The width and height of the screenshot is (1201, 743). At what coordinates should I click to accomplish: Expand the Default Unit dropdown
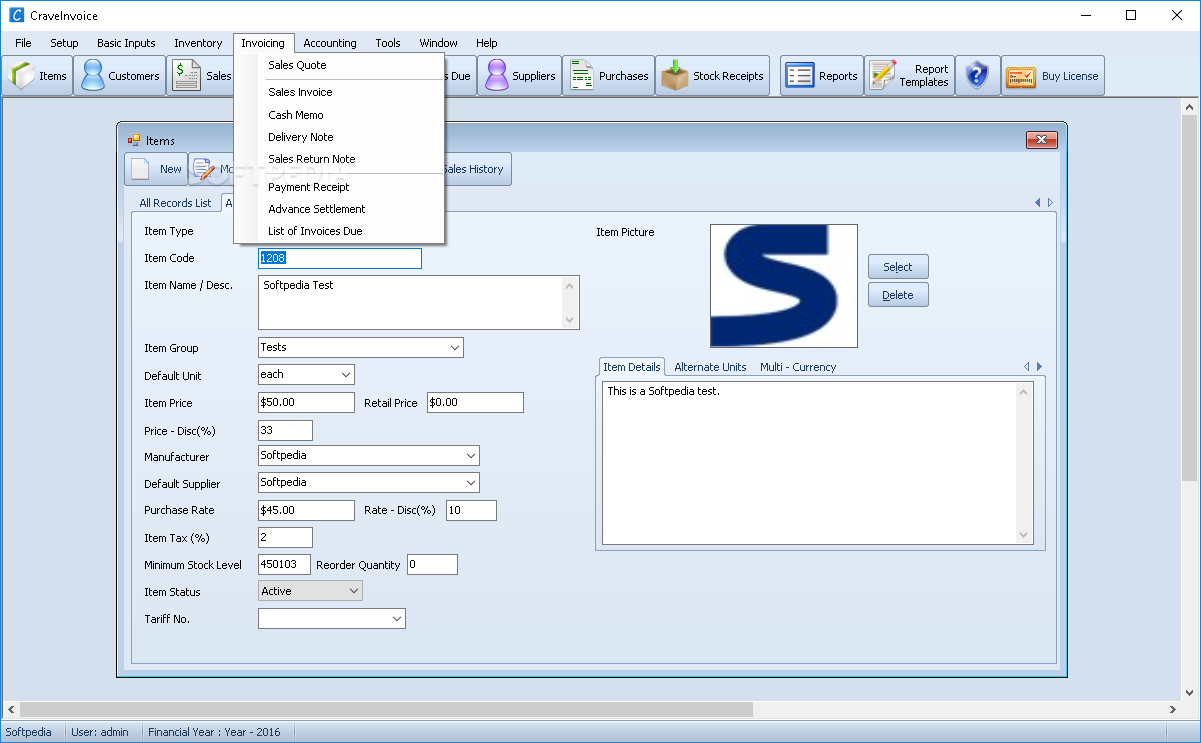pos(346,375)
